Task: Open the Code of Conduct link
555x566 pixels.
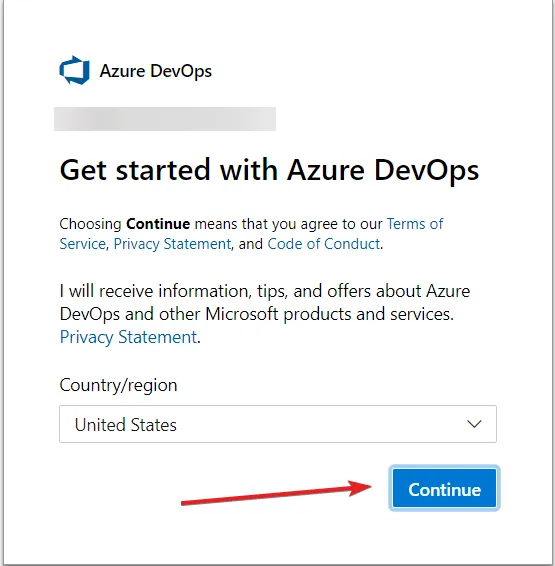Action: (x=324, y=244)
